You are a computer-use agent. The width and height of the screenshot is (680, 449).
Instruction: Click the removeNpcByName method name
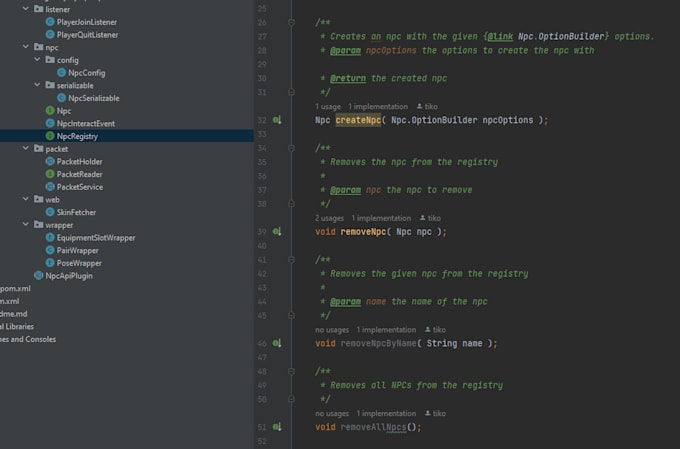(379, 344)
